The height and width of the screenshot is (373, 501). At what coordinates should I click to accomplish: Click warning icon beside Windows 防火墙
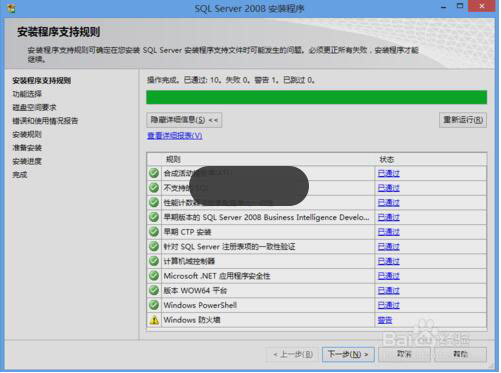[x=154, y=320]
